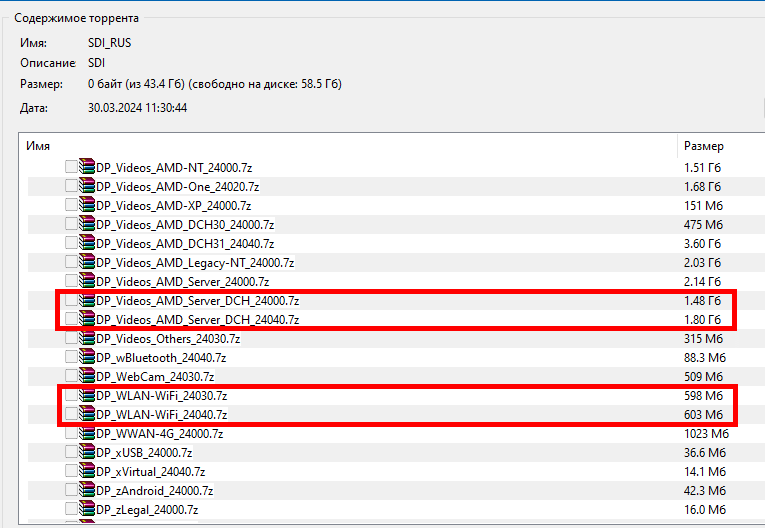The image size is (765, 528).
Task: Click archive icon of DP_Videos_AMD_DCH31_24040.7z
Action: point(87,243)
